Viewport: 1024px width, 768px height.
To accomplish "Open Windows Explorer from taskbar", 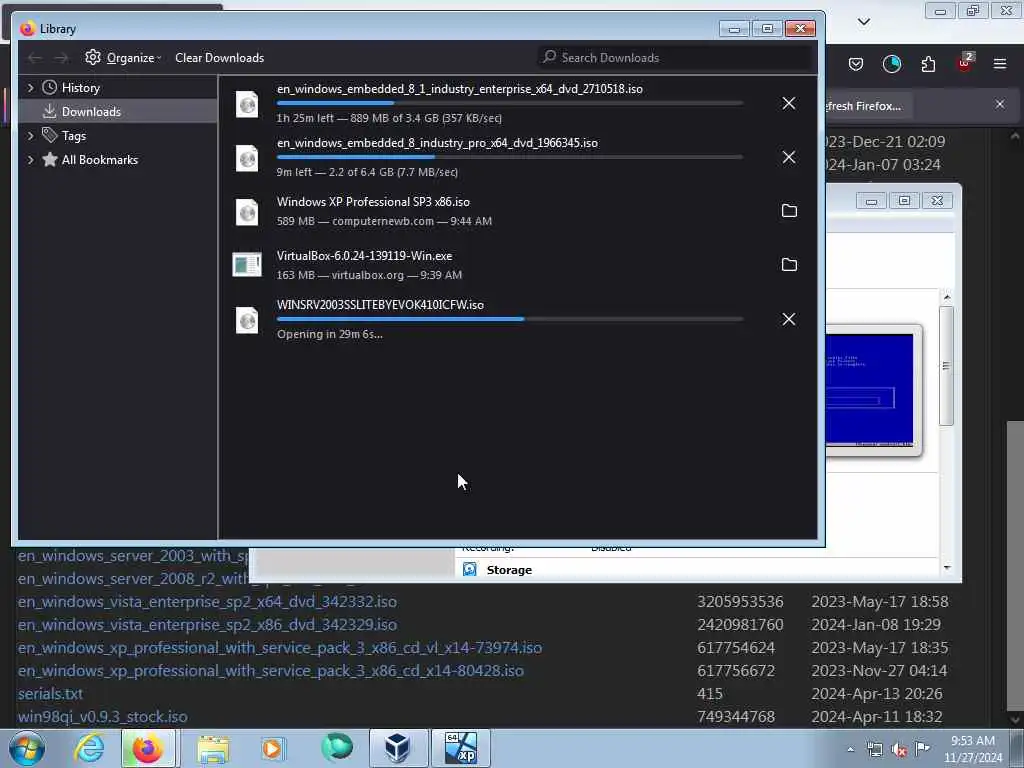I will point(213,748).
